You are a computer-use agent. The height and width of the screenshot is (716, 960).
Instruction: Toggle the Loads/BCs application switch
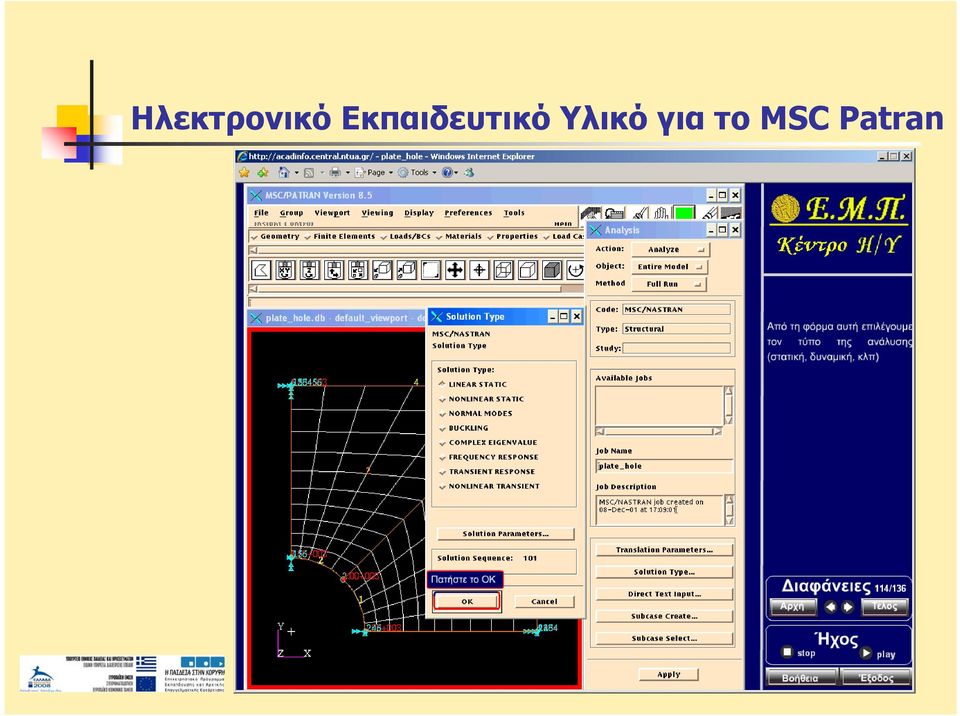pyautogui.click(x=405, y=236)
